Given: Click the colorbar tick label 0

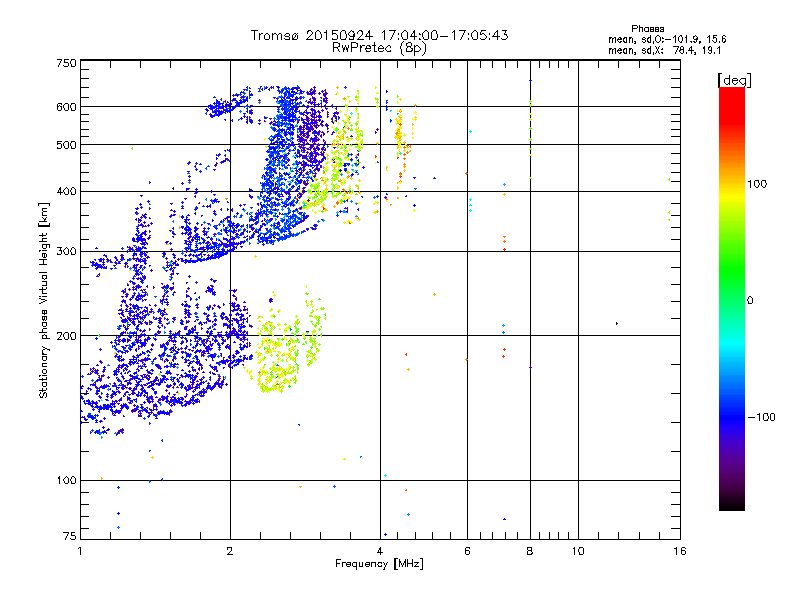Looking at the screenshot, I should click(749, 301).
